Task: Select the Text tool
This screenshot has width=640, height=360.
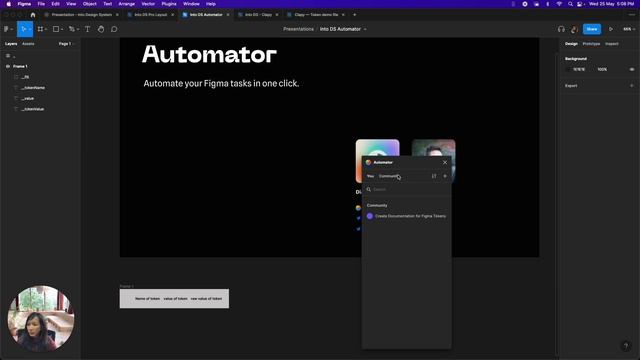Action: 87,29
